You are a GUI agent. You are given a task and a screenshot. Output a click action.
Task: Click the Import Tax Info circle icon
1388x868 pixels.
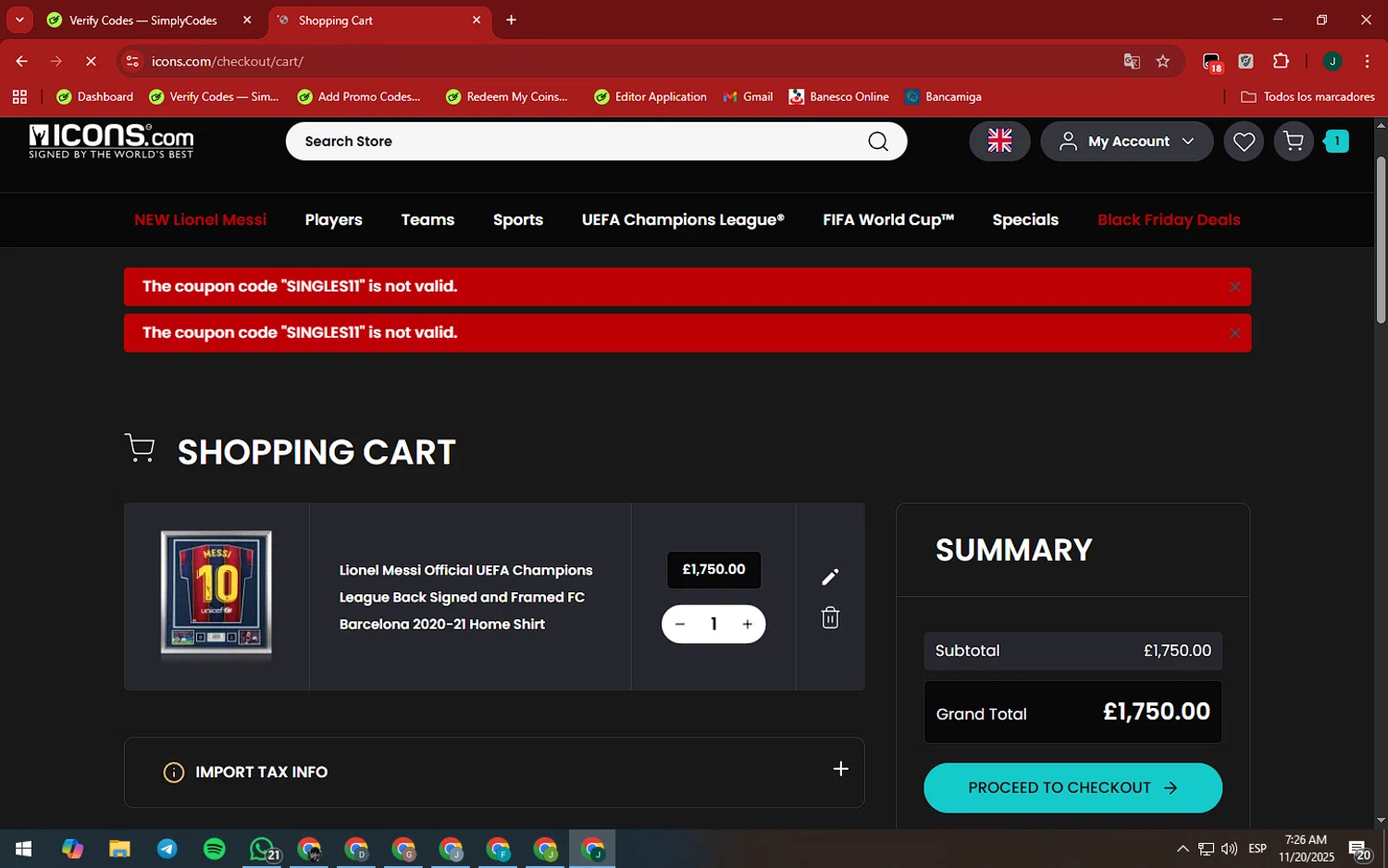tap(174, 773)
